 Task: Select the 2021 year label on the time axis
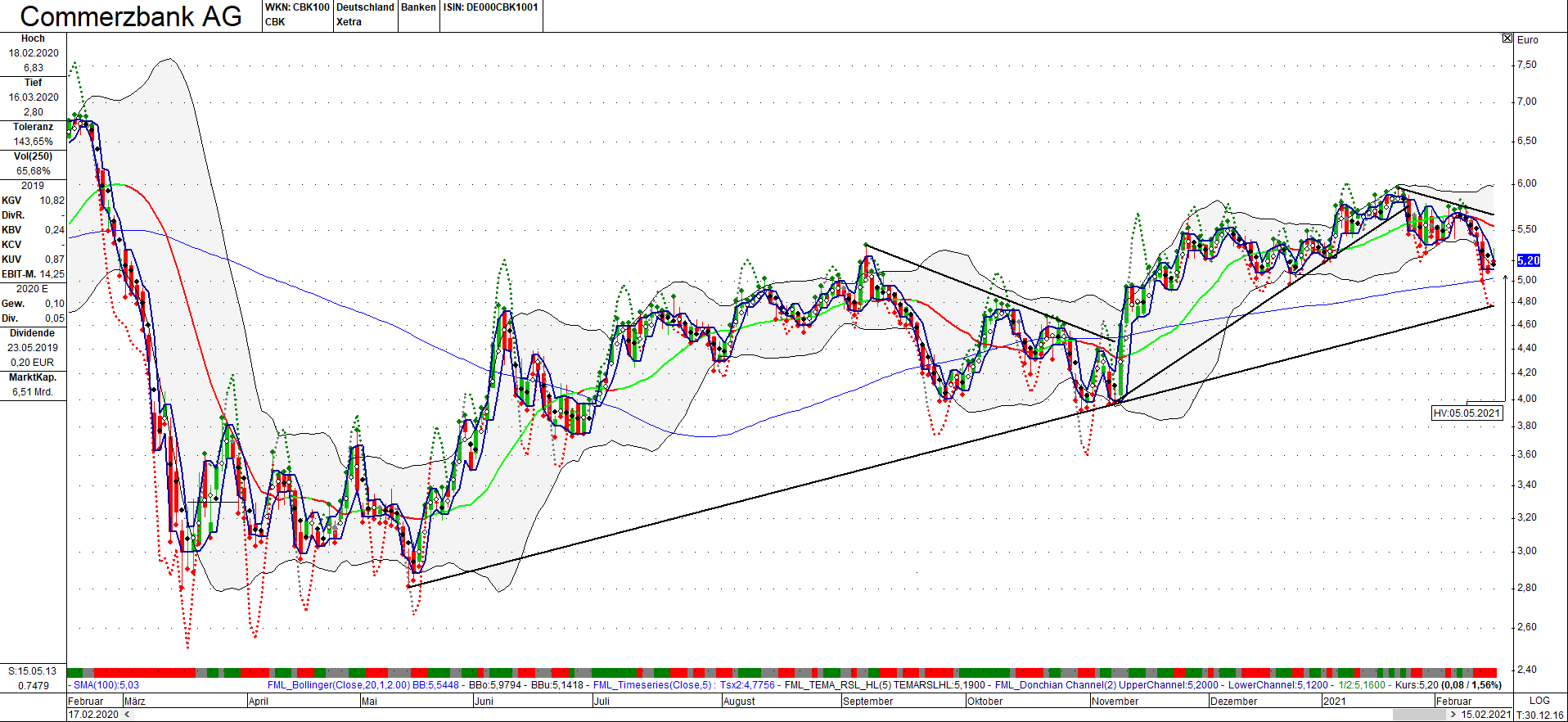pos(1335,702)
